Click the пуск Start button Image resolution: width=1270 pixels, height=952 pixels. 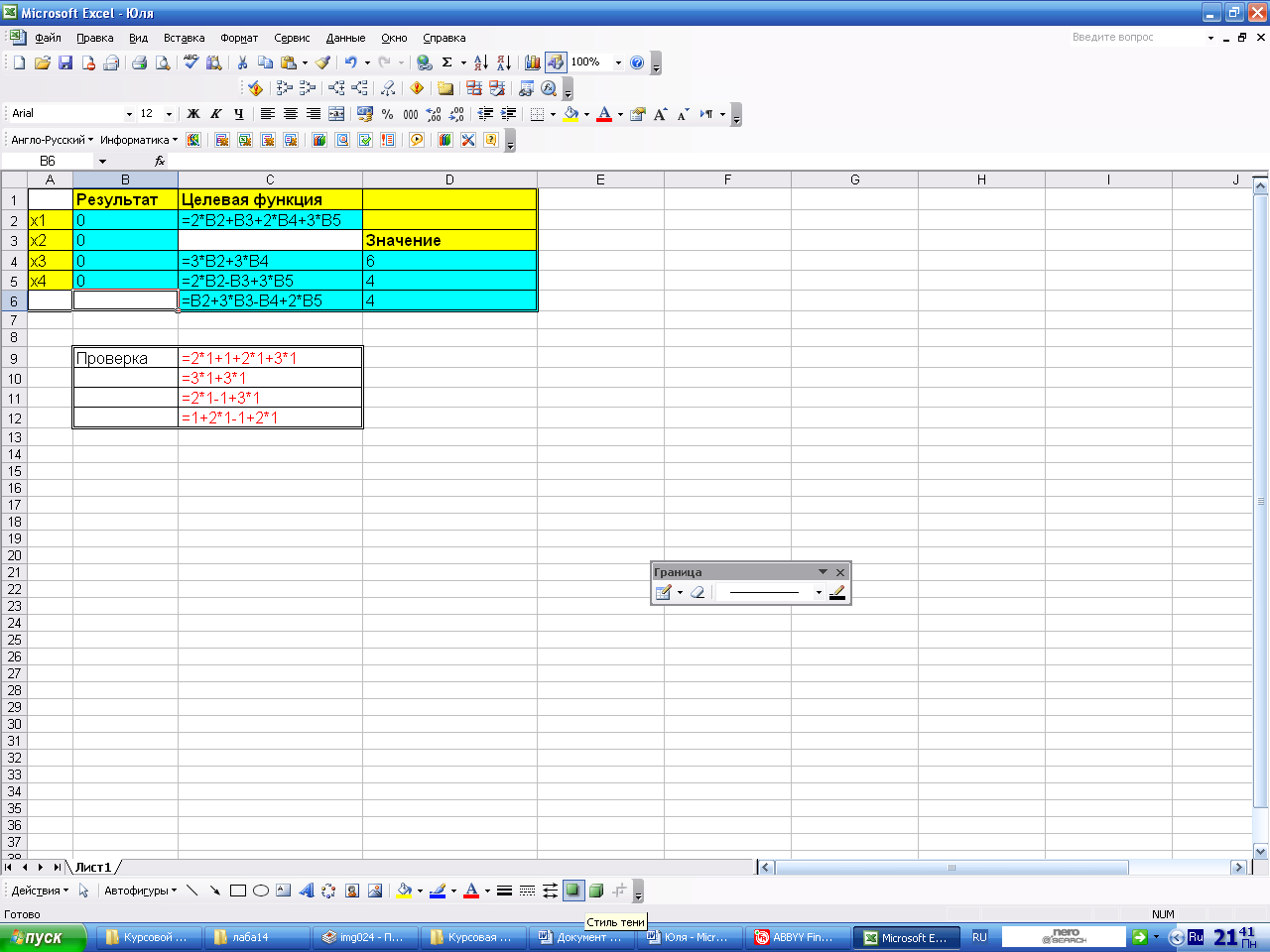click(44, 937)
